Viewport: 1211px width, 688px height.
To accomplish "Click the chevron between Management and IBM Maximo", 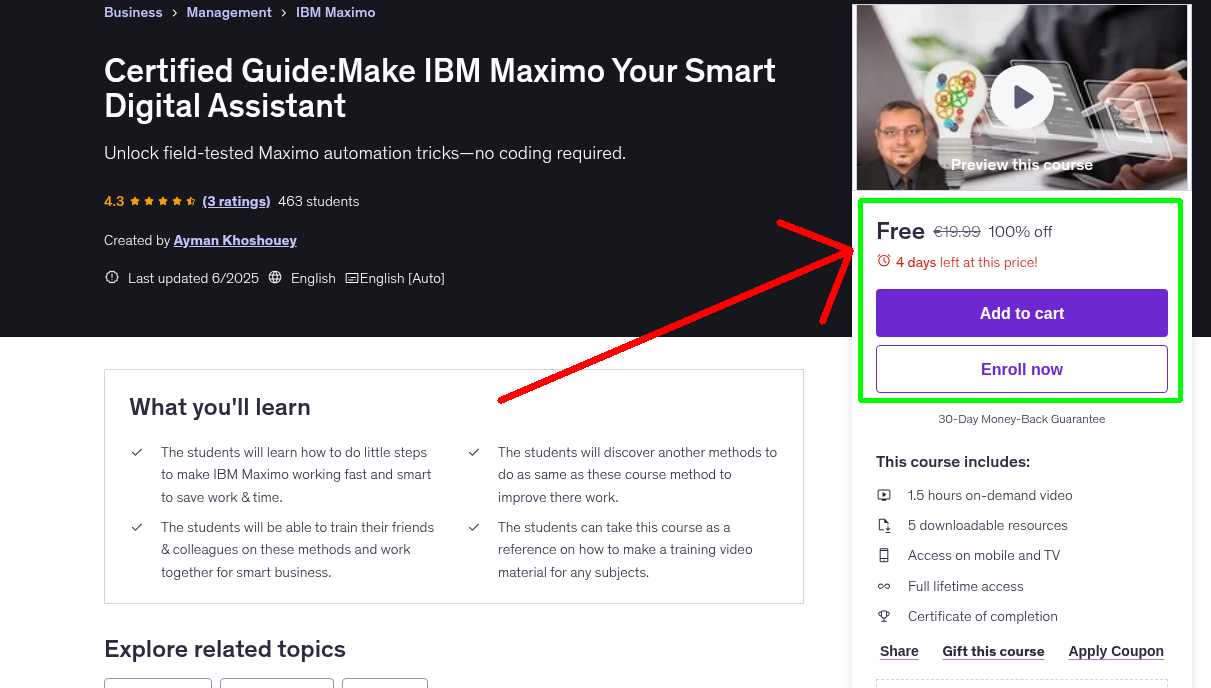I will pyautogui.click(x=284, y=13).
